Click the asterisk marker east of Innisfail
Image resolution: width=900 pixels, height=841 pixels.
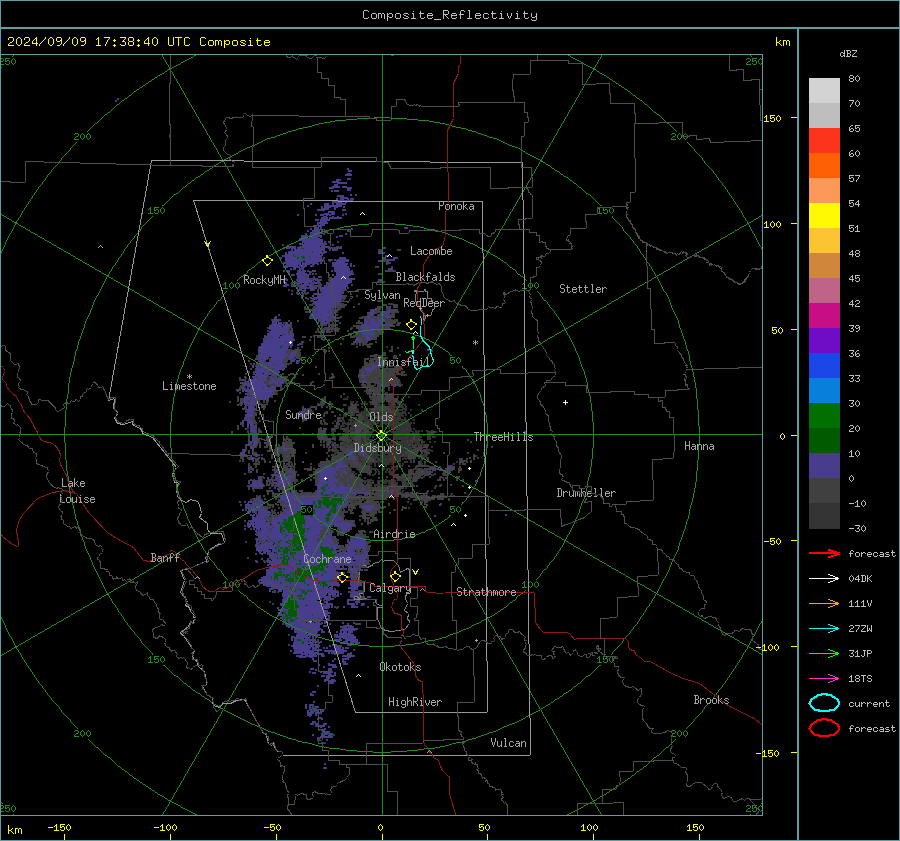point(475,343)
